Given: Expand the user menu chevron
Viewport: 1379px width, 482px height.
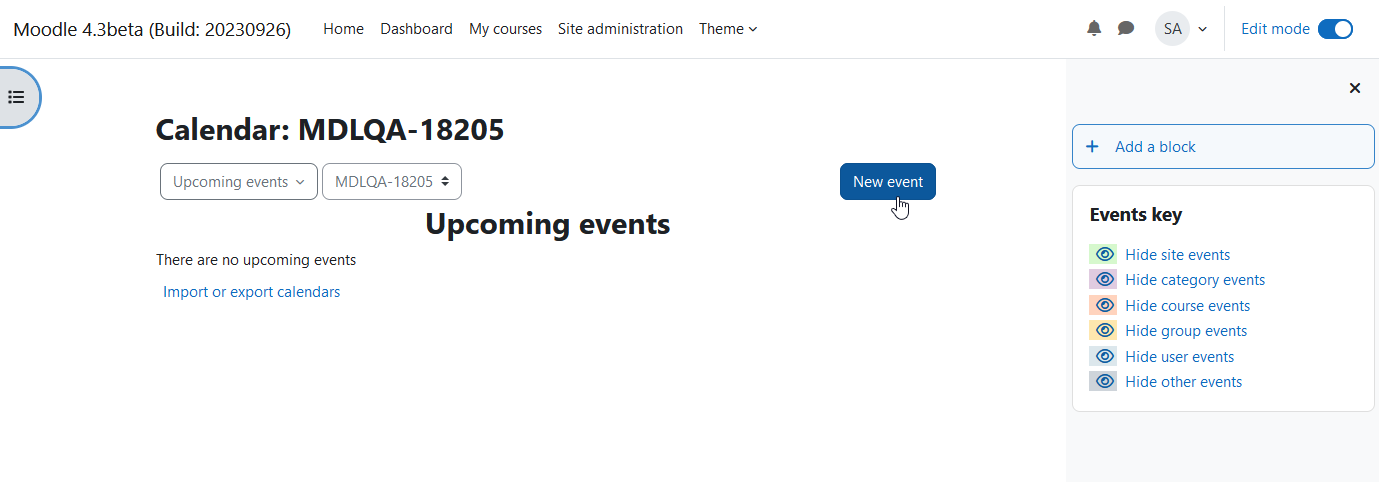Looking at the screenshot, I should pos(1203,29).
